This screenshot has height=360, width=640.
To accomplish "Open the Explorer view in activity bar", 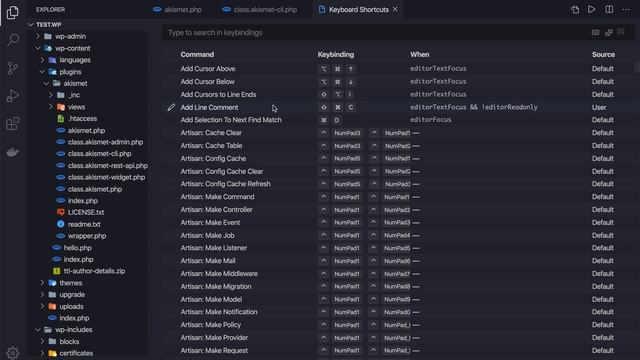I will point(13,13).
